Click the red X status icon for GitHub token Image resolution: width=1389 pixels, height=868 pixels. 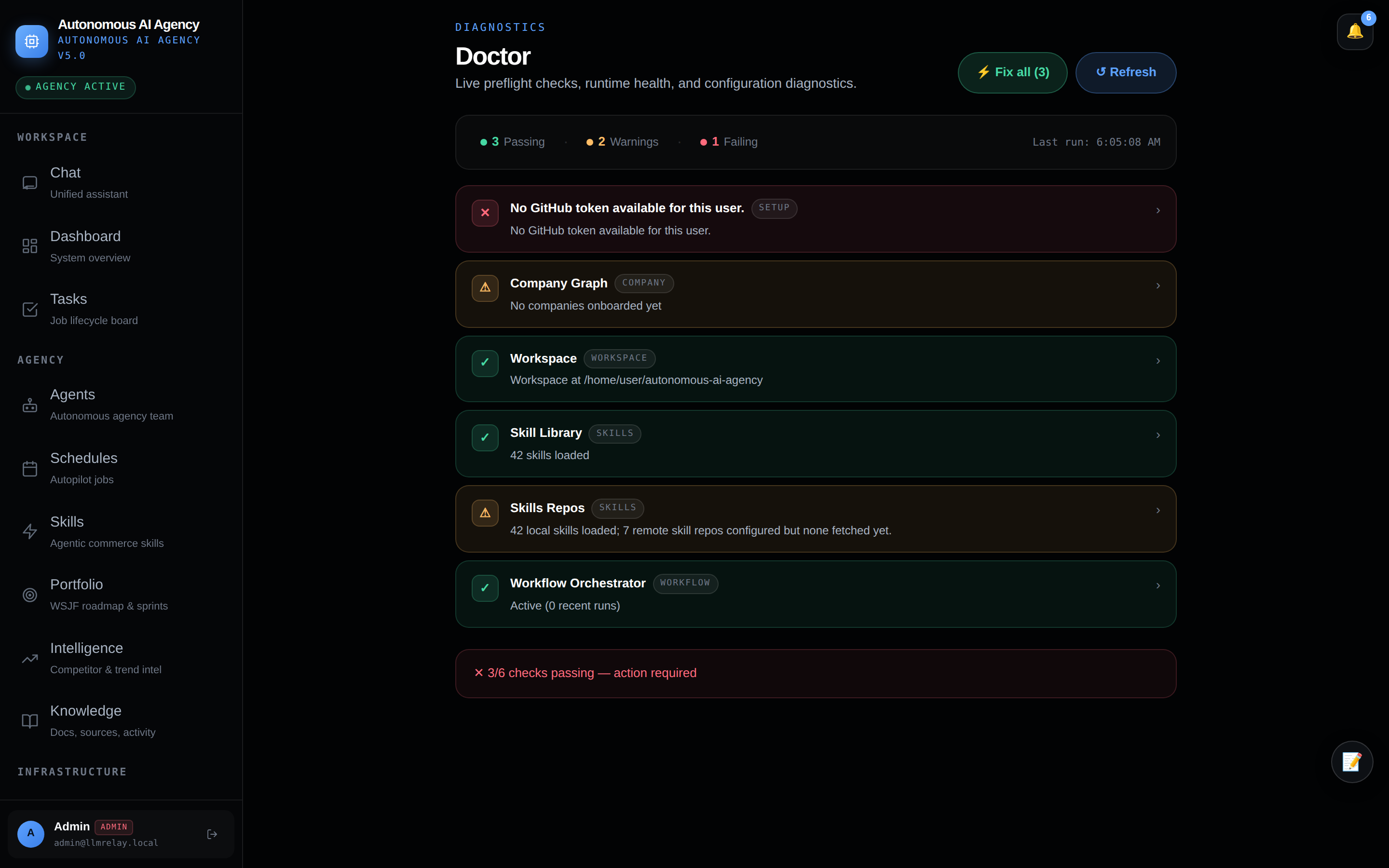tap(485, 213)
